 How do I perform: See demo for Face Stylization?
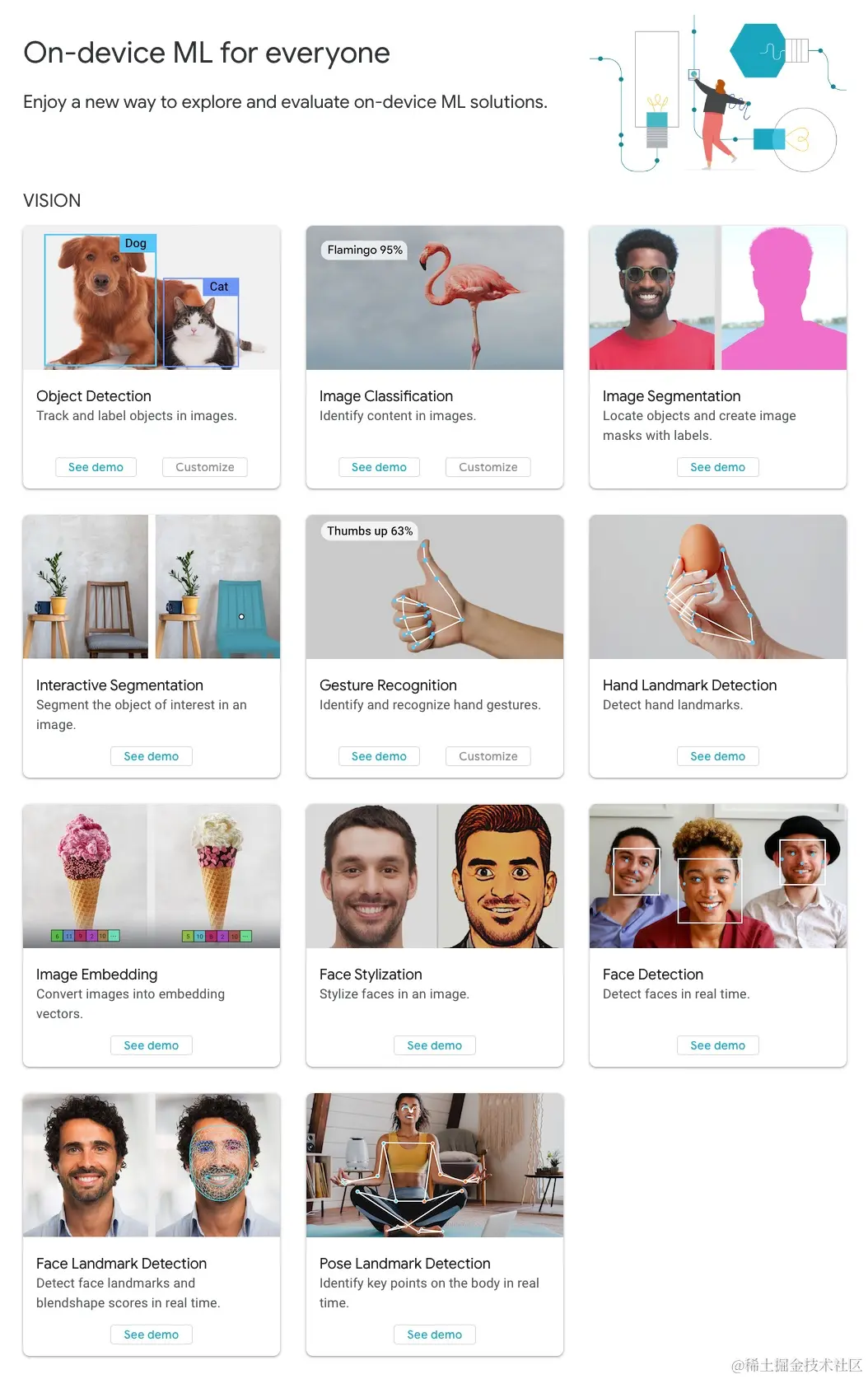(x=435, y=1045)
